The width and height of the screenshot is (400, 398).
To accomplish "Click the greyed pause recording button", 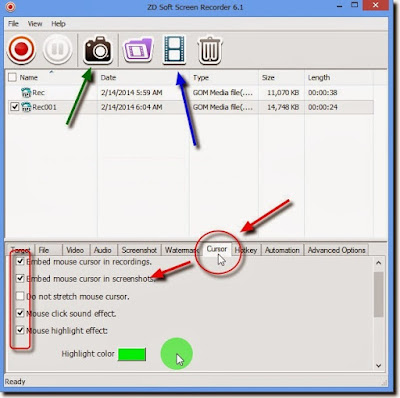I will (57, 50).
